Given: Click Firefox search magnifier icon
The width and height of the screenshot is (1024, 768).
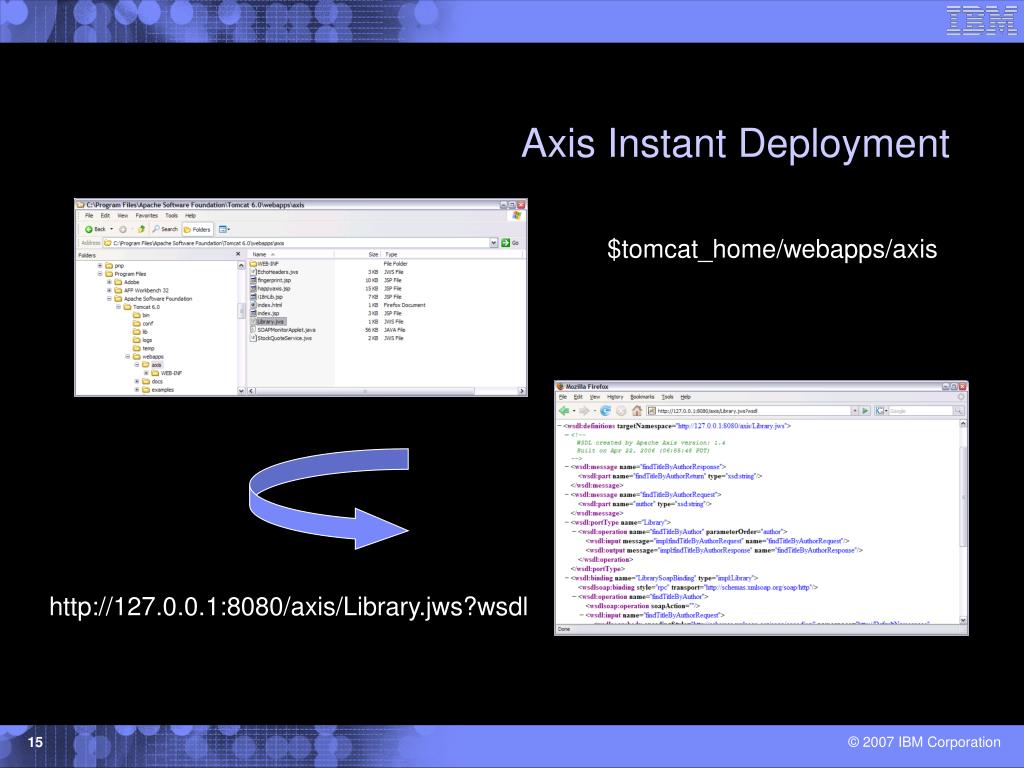Looking at the screenshot, I should [958, 411].
